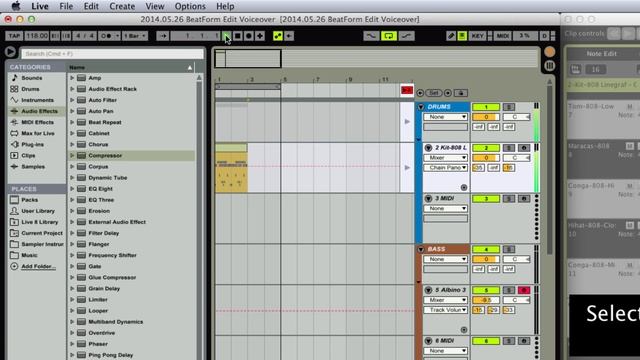Toggle the Computer MIDI Keyboard icon
640x360 pixels.
click(462, 36)
